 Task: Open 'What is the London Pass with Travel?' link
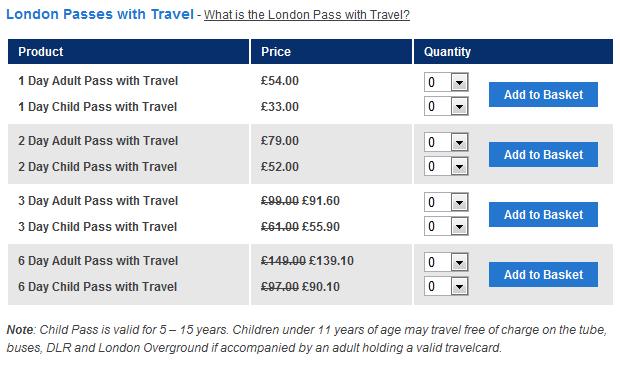307,15
